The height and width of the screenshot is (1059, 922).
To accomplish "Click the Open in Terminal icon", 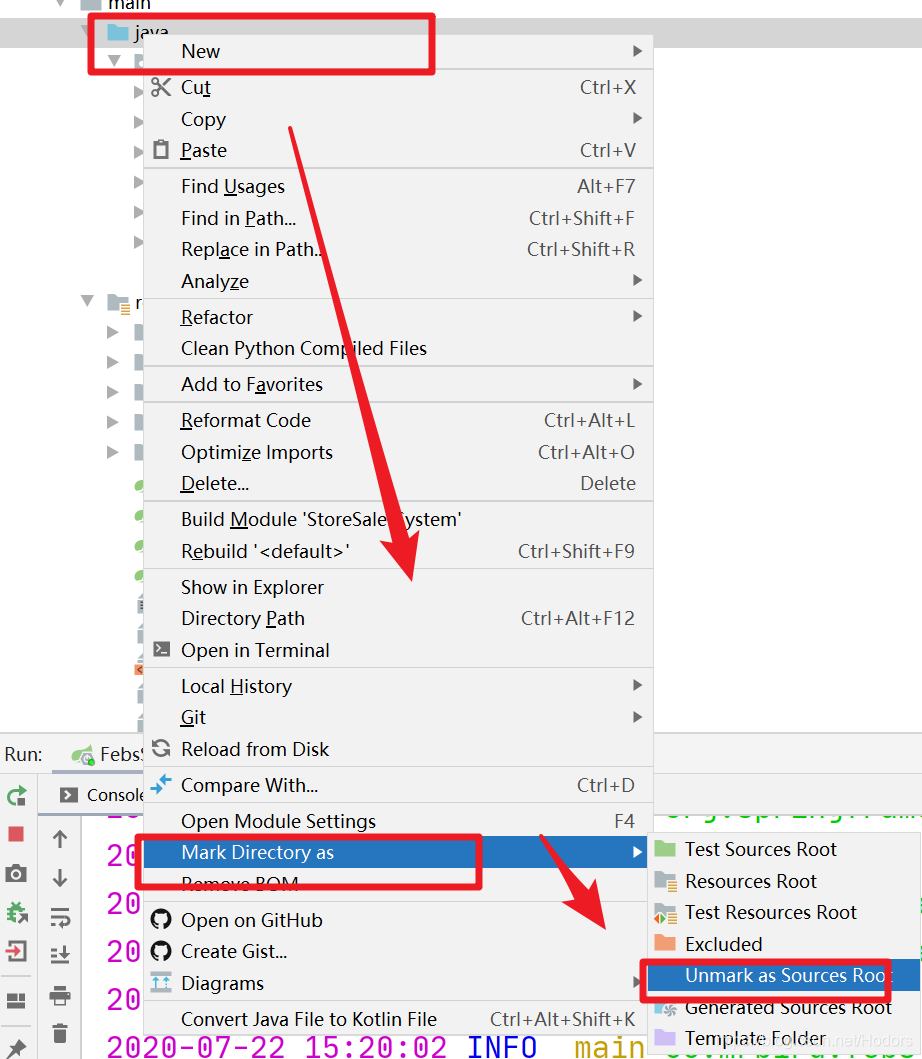I will pos(161,650).
